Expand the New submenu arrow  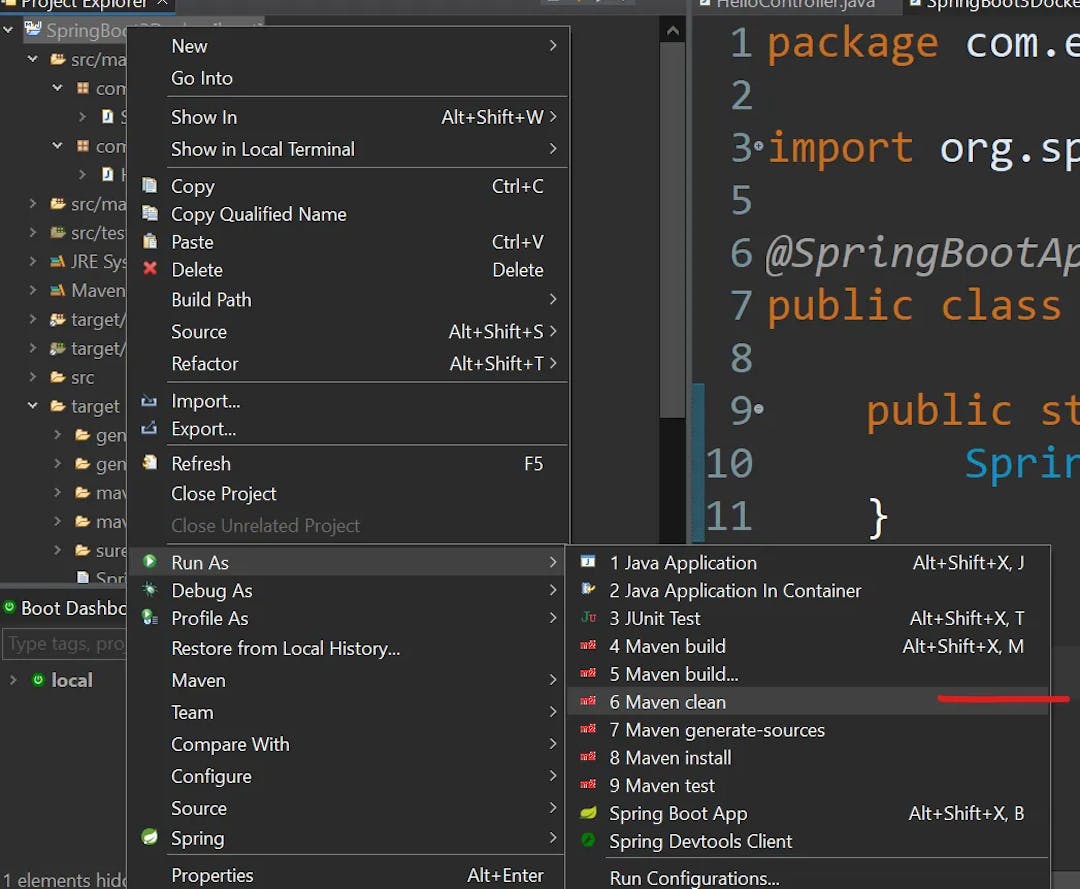553,46
